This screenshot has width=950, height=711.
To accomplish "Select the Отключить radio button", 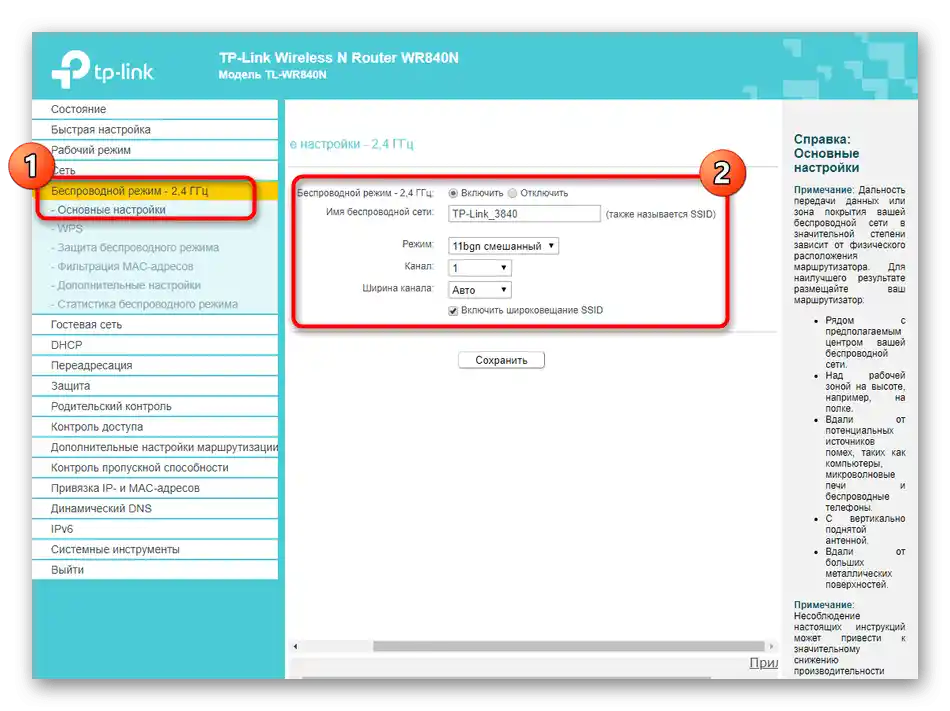I will point(513,193).
